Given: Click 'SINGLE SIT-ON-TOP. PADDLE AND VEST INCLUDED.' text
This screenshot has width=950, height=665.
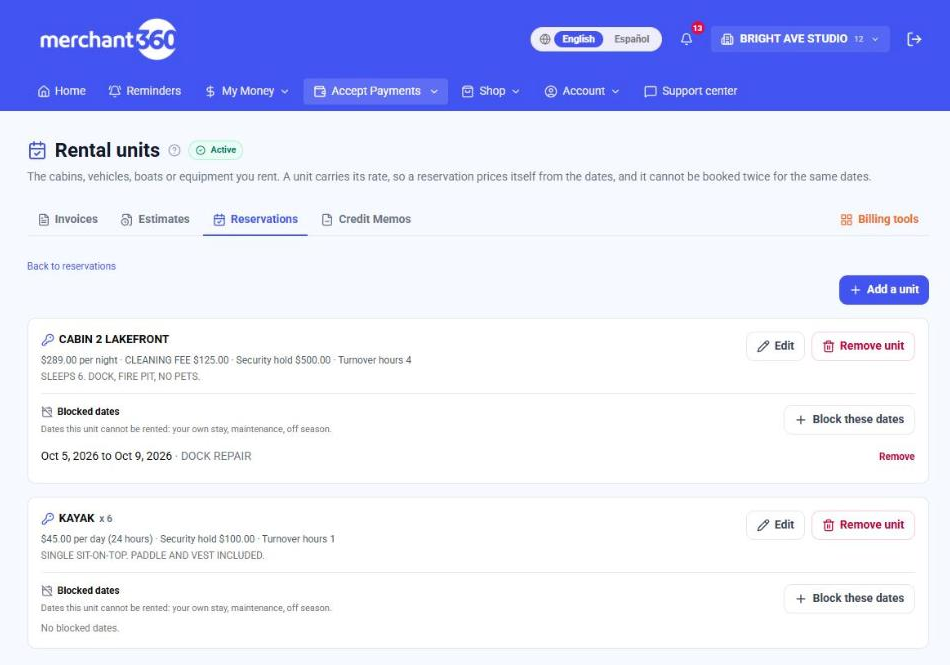Looking at the screenshot, I should [x=153, y=555].
